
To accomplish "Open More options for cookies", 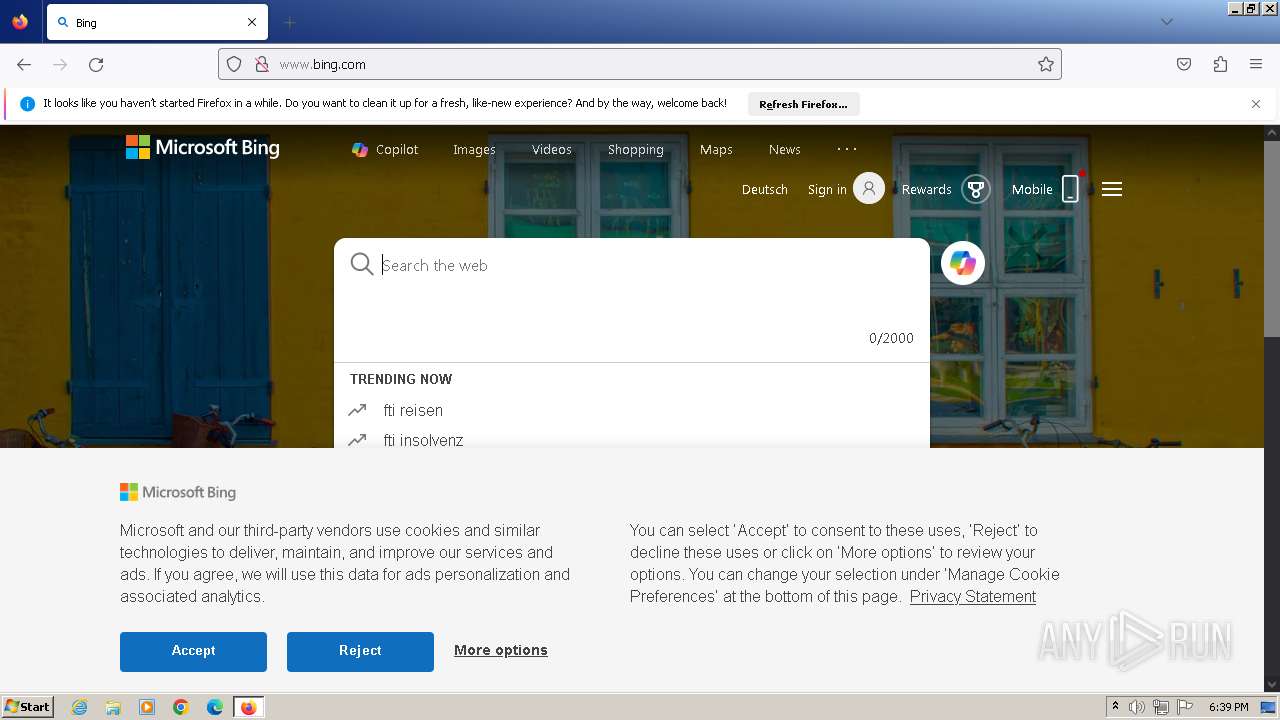I will point(501,650).
